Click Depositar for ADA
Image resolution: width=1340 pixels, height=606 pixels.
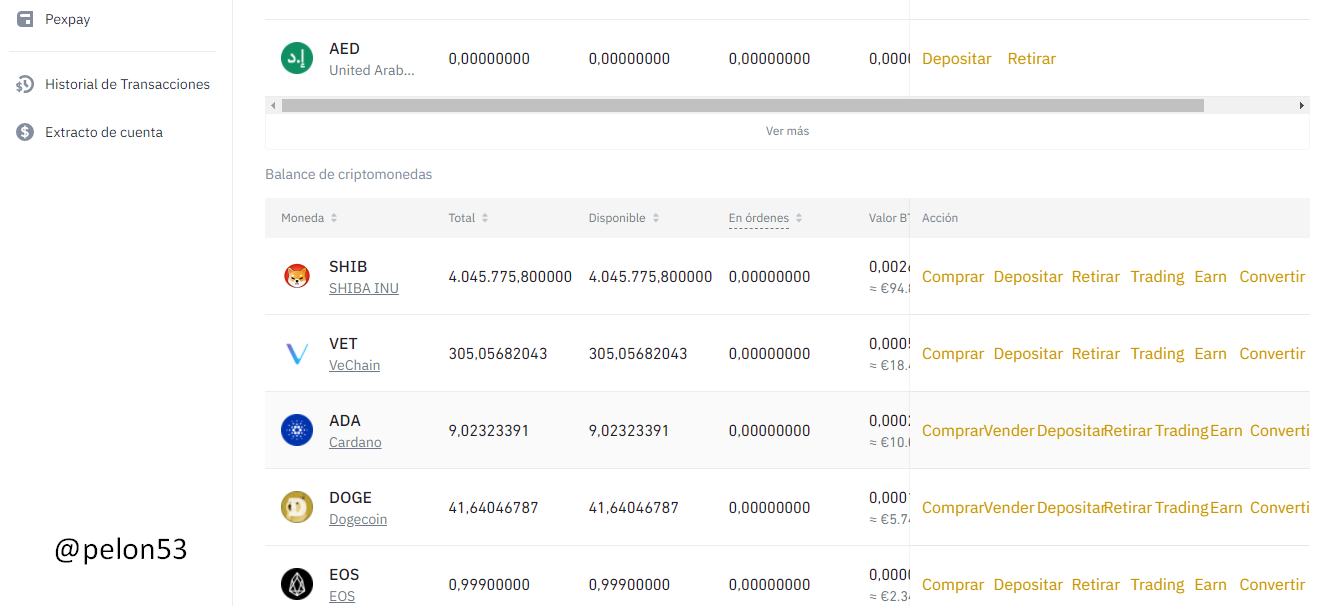tap(1070, 431)
